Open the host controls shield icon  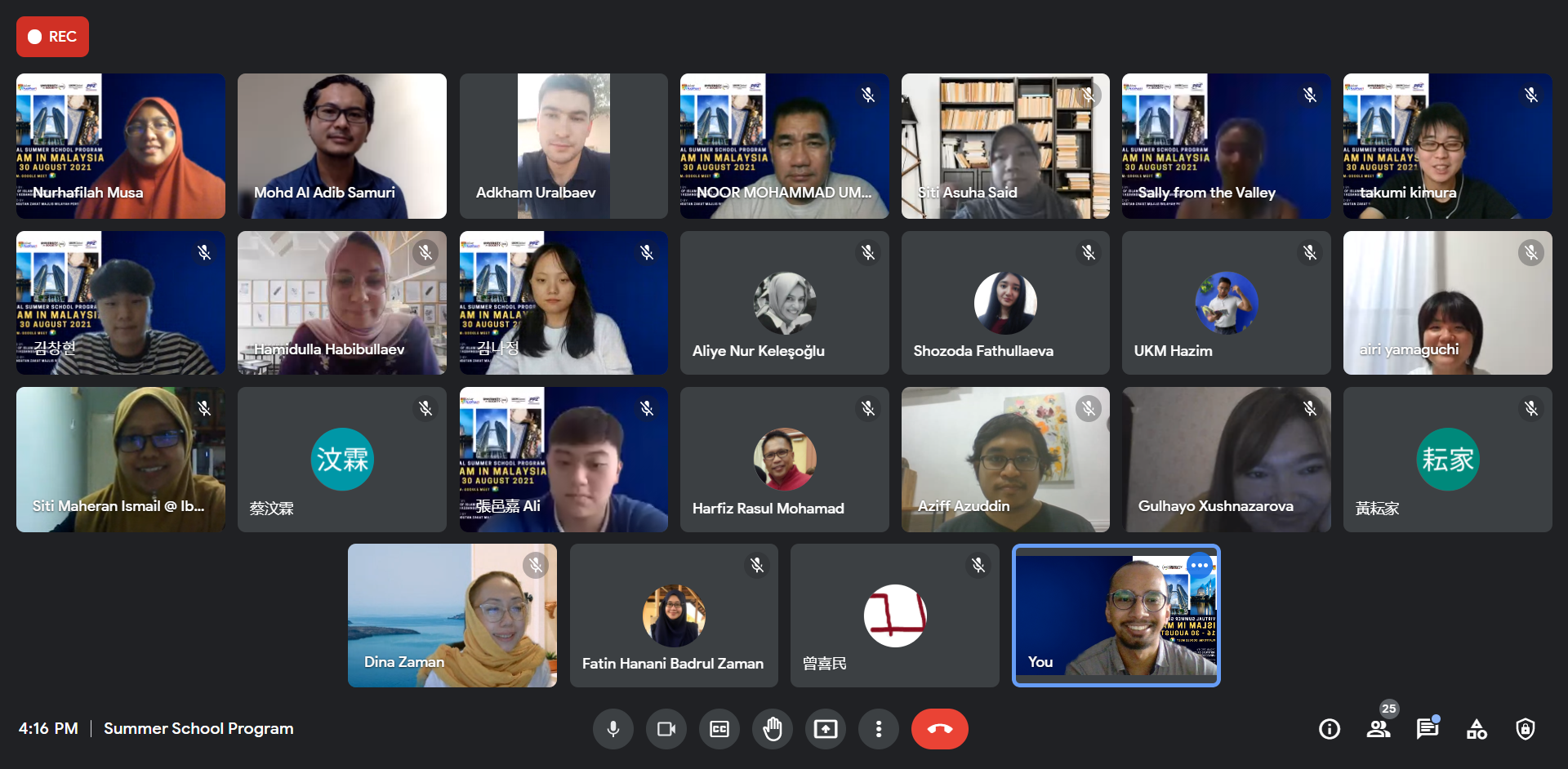pyautogui.click(x=1526, y=729)
